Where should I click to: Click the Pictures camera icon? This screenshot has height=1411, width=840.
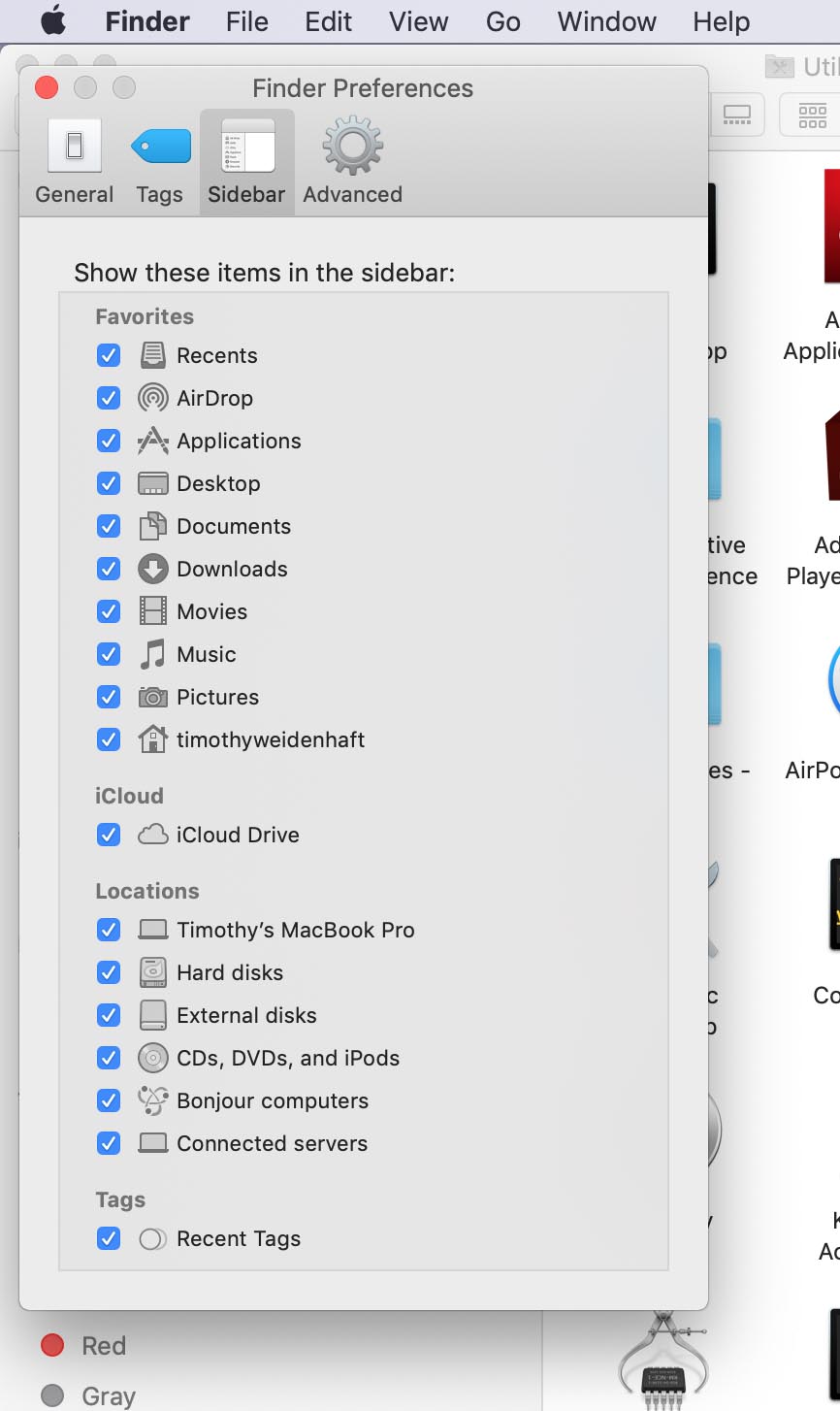pos(152,697)
